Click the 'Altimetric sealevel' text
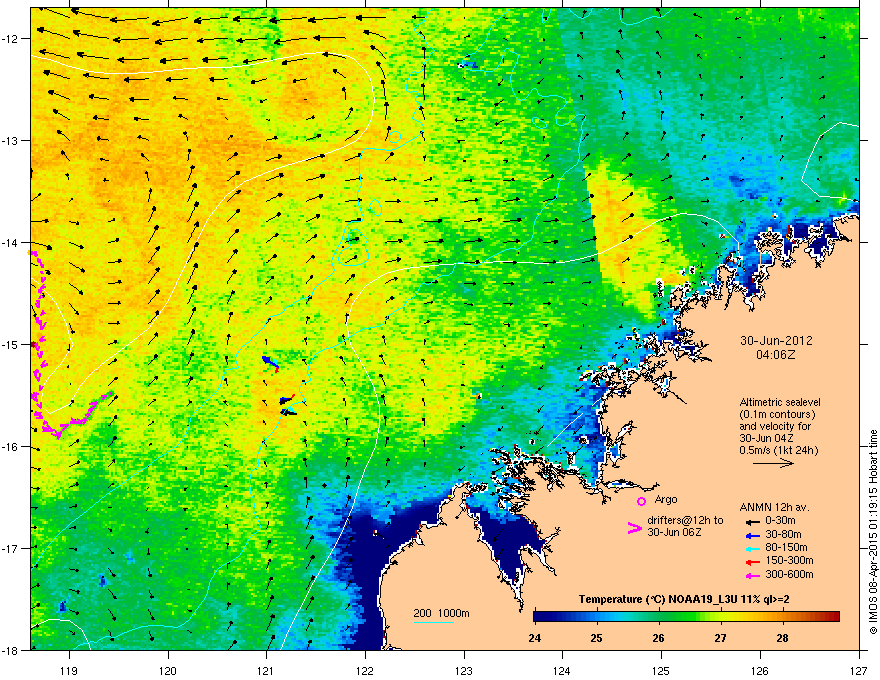Screen dimensions: 880x680 point(780,402)
